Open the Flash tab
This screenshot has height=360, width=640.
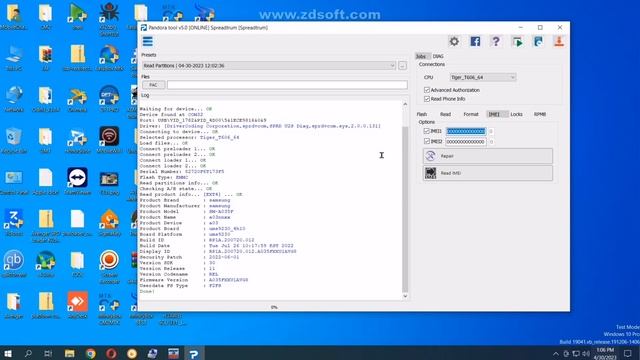(422, 114)
